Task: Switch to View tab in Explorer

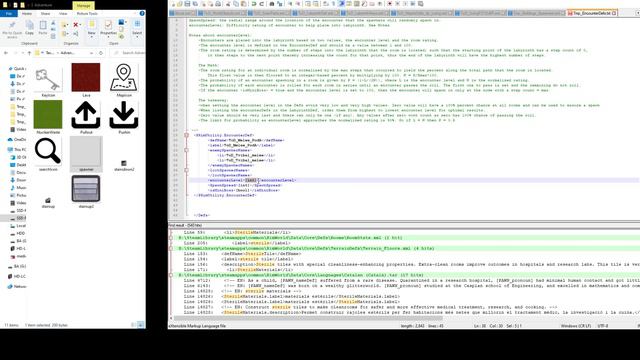Action: 63,13
